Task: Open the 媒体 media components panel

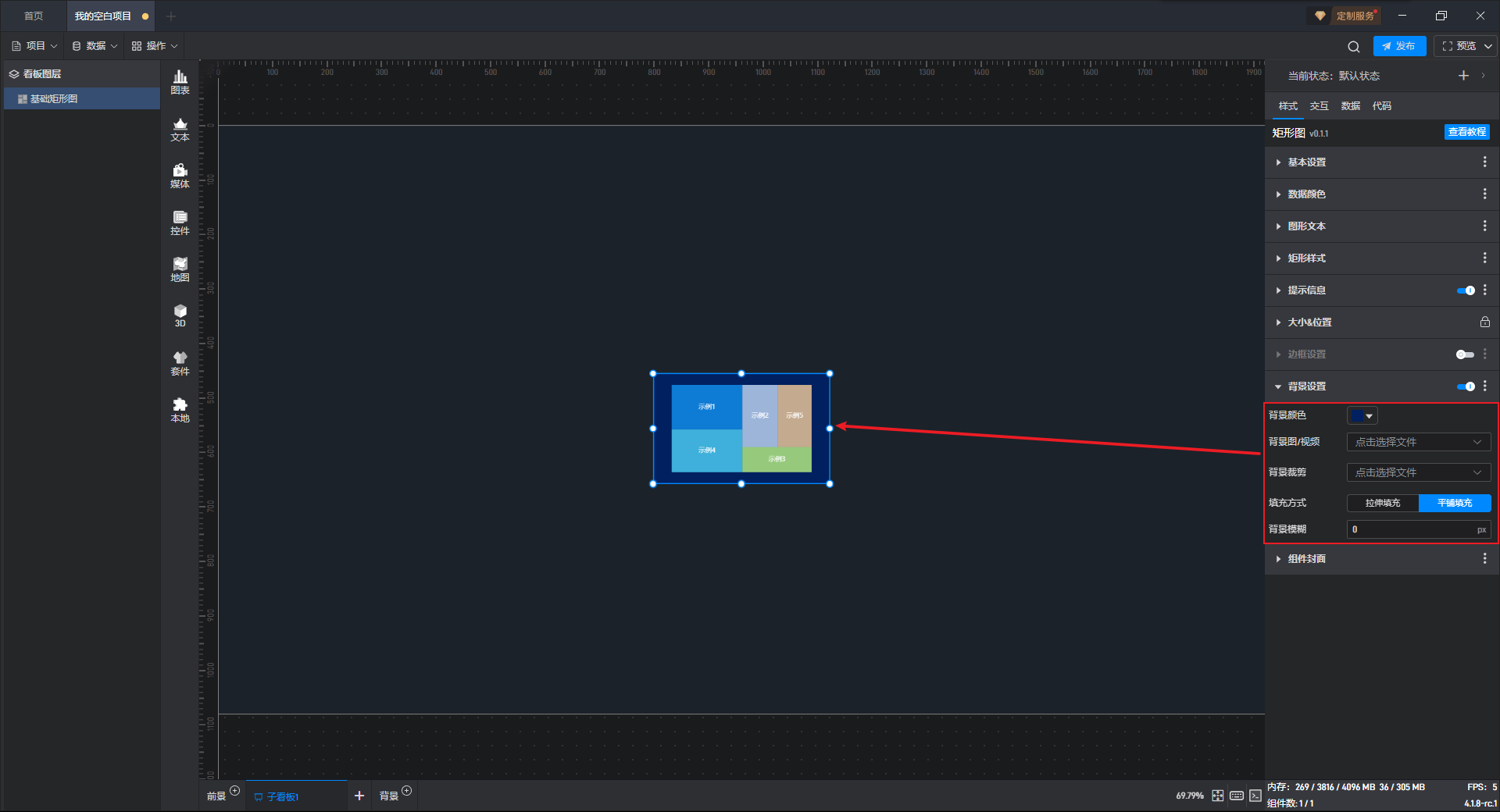Action: [x=180, y=176]
